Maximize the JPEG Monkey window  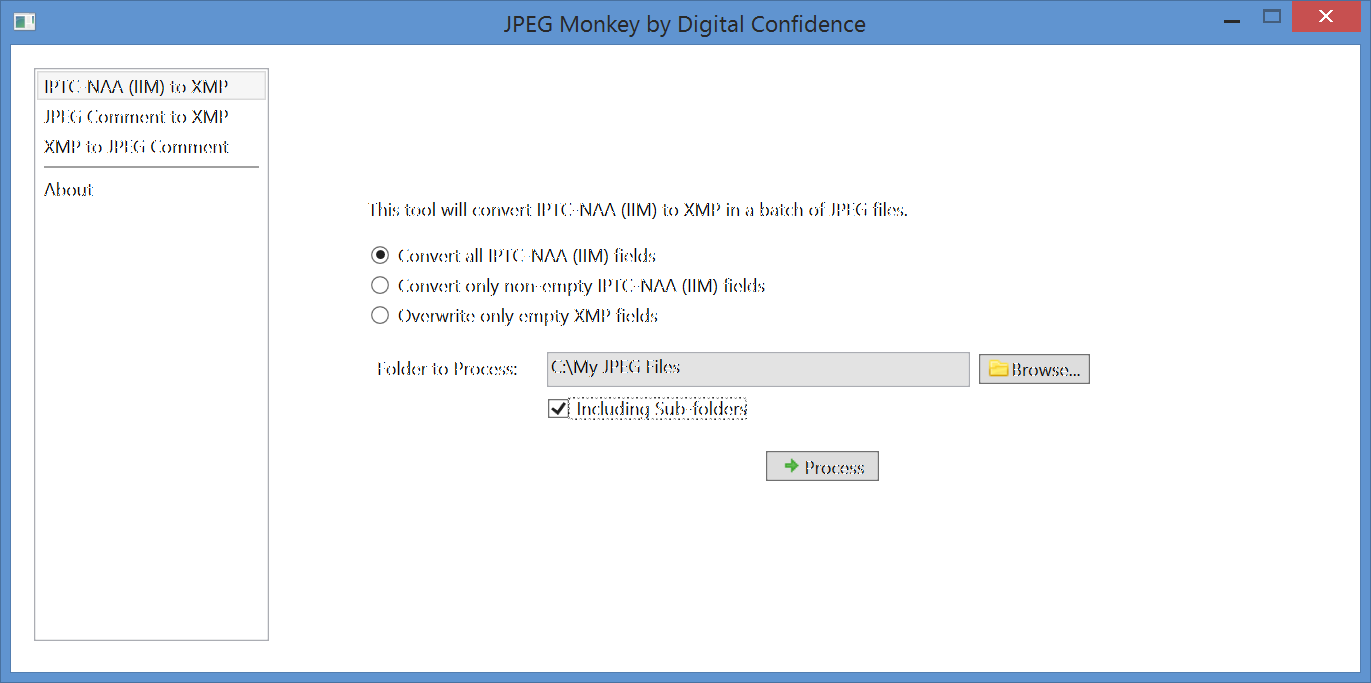(x=1272, y=16)
